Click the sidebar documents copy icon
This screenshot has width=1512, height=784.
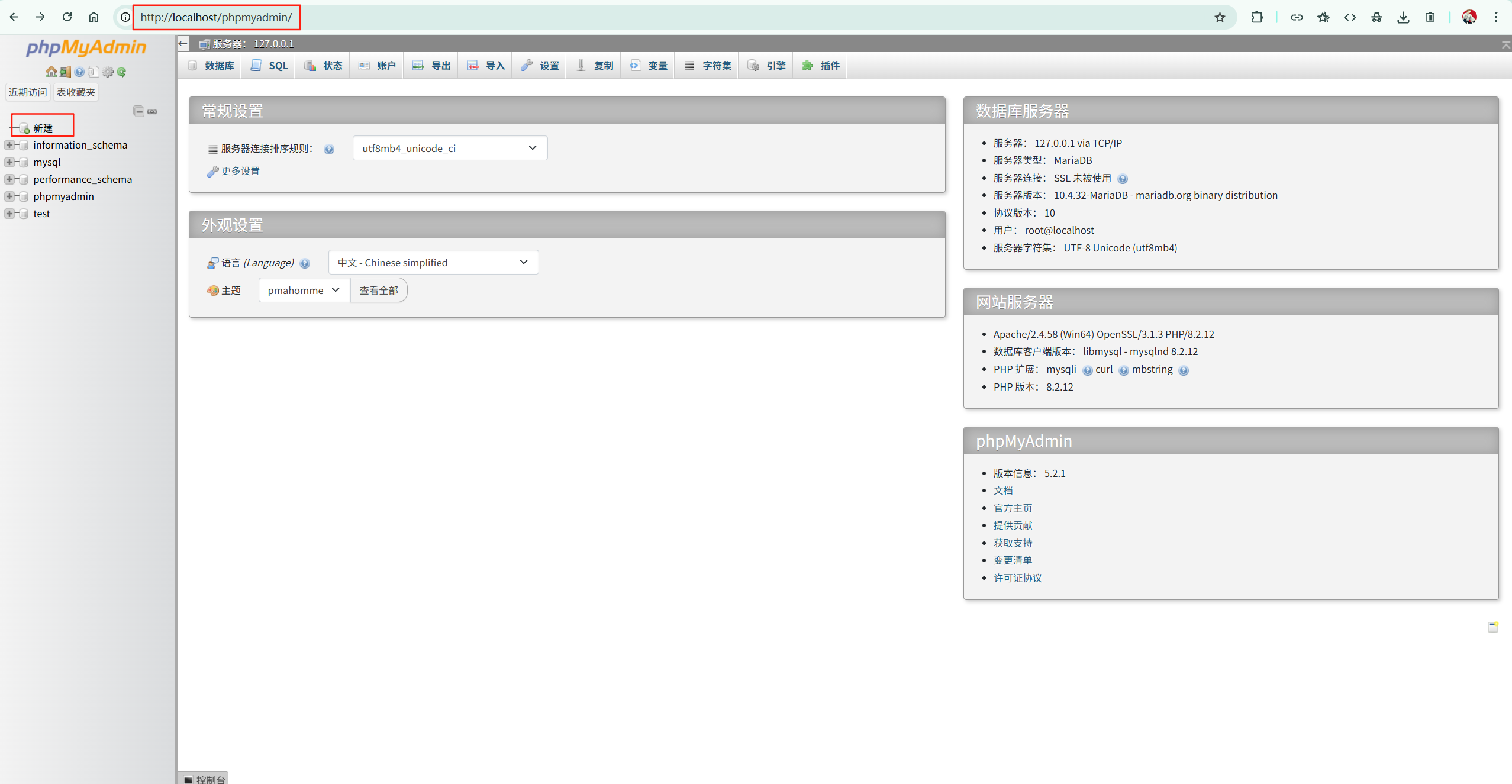(x=93, y=72)
